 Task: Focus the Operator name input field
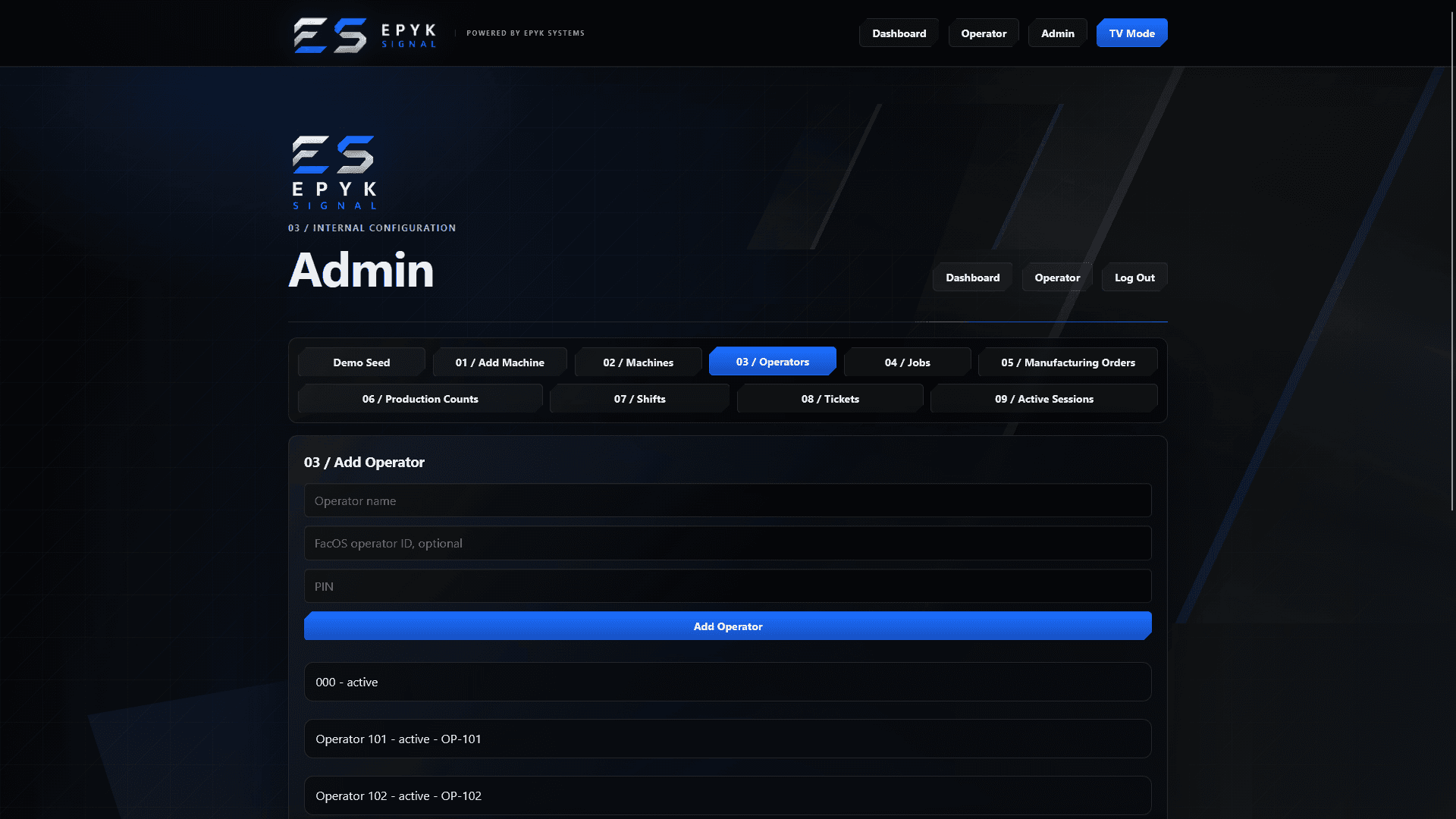coord(728,500)
